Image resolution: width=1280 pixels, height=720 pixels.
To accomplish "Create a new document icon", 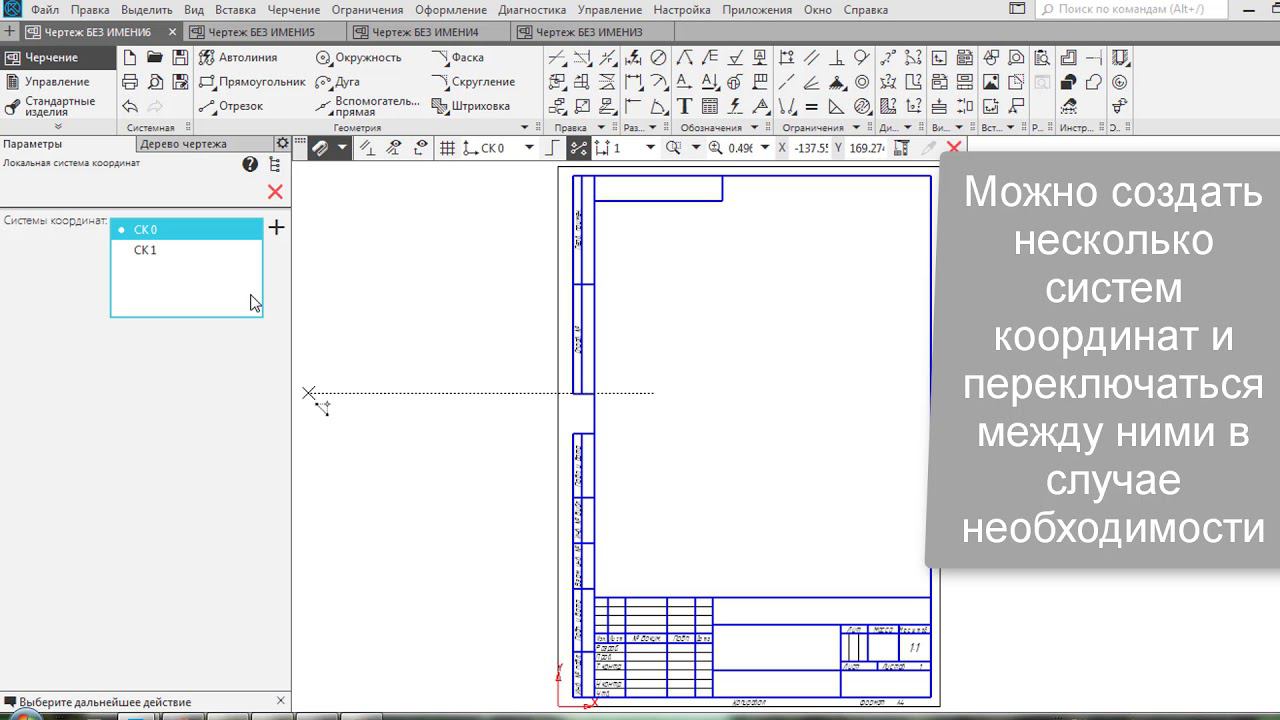I will (130, 58).
